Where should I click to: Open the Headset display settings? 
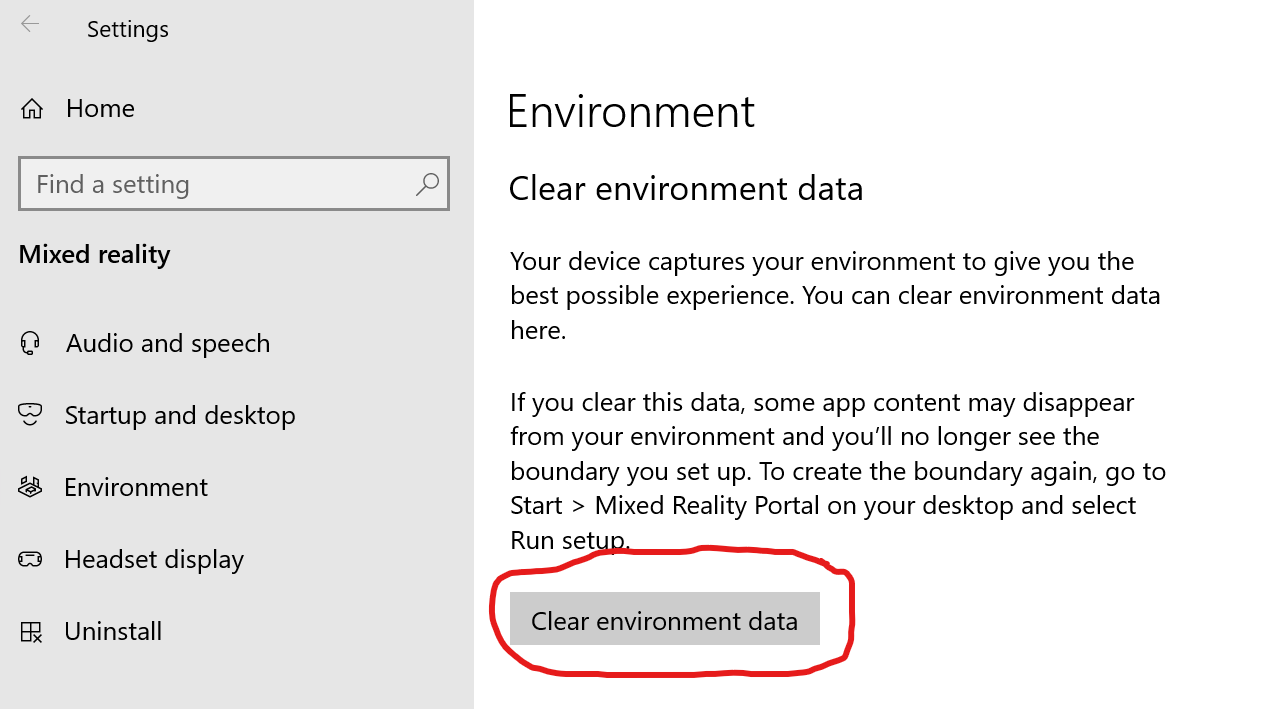154,559
